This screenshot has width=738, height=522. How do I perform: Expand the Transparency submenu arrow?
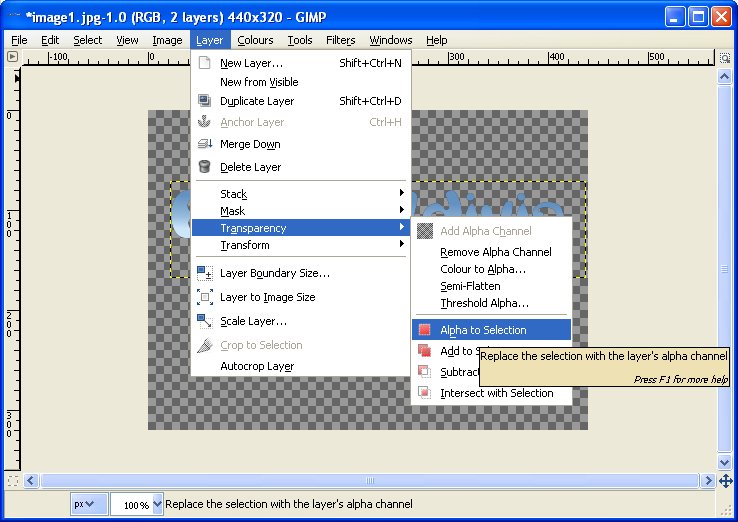coord(401,227)
